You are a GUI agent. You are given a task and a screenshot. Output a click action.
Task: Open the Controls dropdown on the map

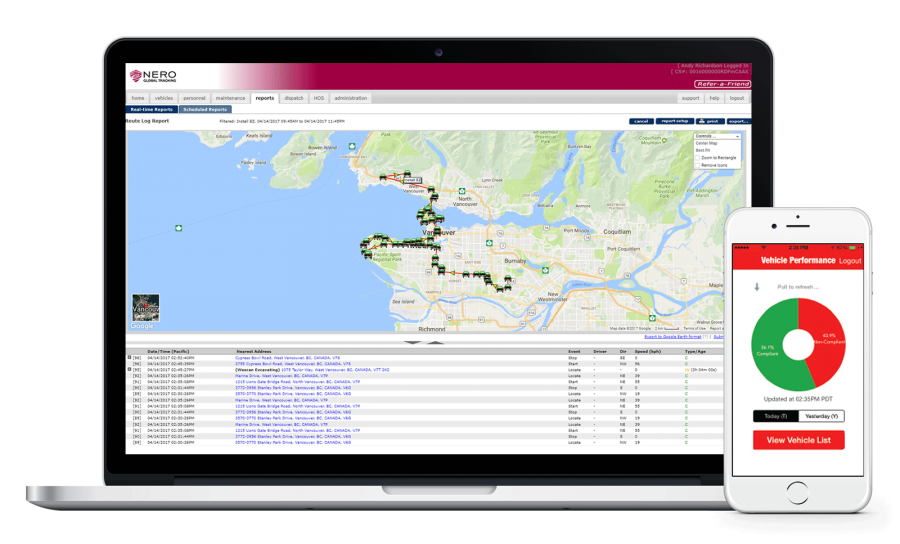point(717,136)
